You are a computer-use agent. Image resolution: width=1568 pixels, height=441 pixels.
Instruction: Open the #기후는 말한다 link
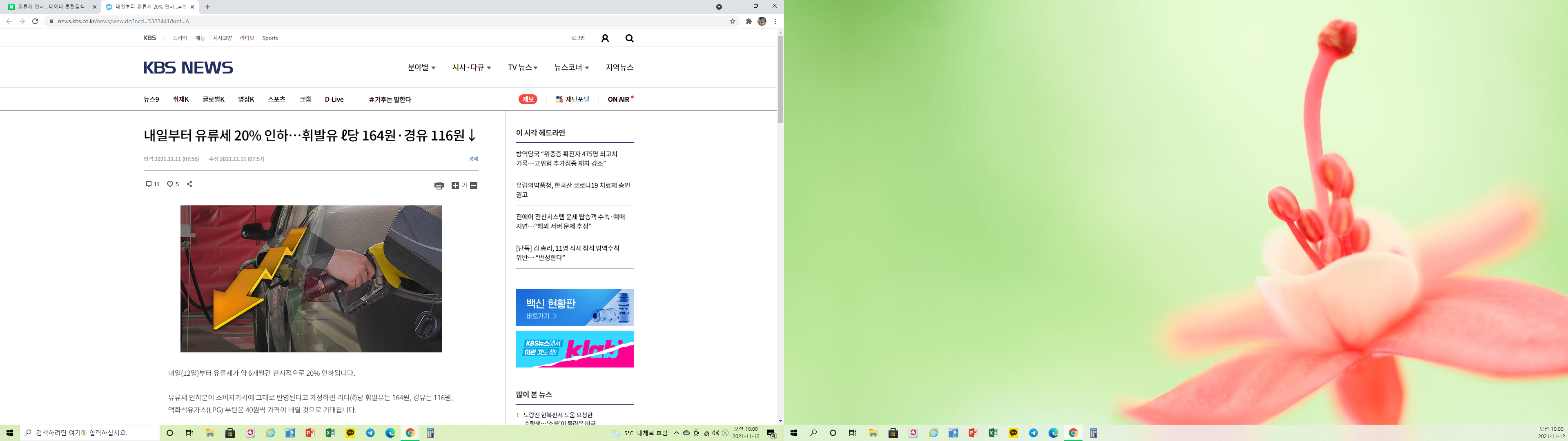[390, 99]
